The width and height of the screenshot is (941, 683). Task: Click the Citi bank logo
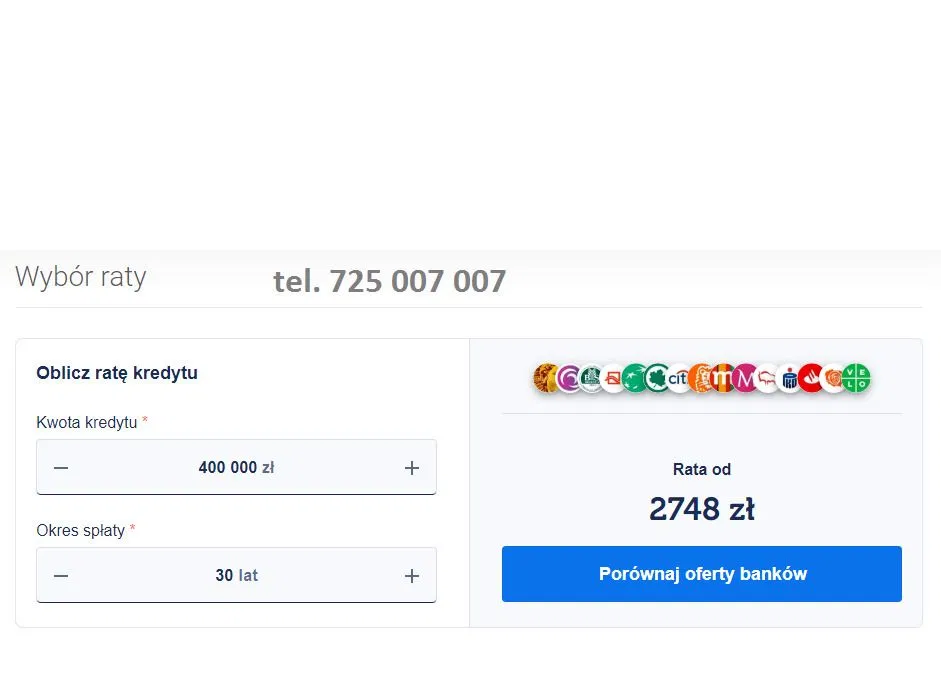pos(679,378)
